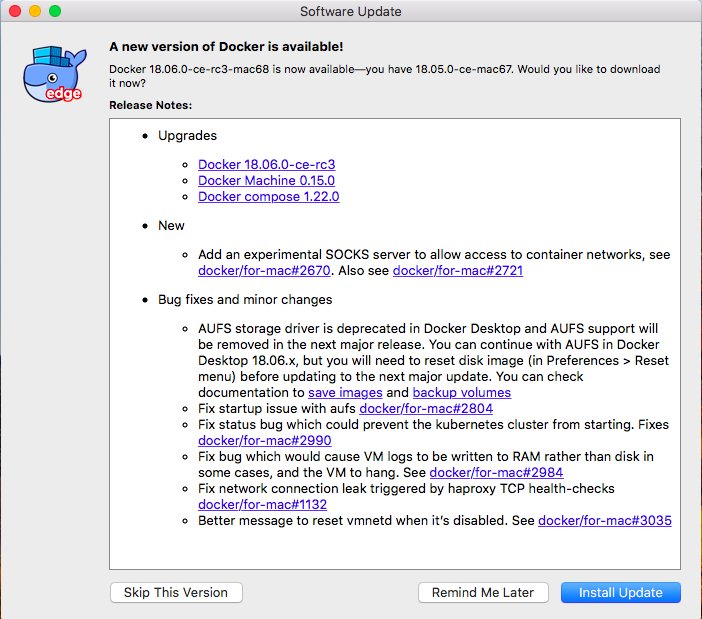Close the Software Update window
Screen dimensions: 702x619
click(15, 11)
